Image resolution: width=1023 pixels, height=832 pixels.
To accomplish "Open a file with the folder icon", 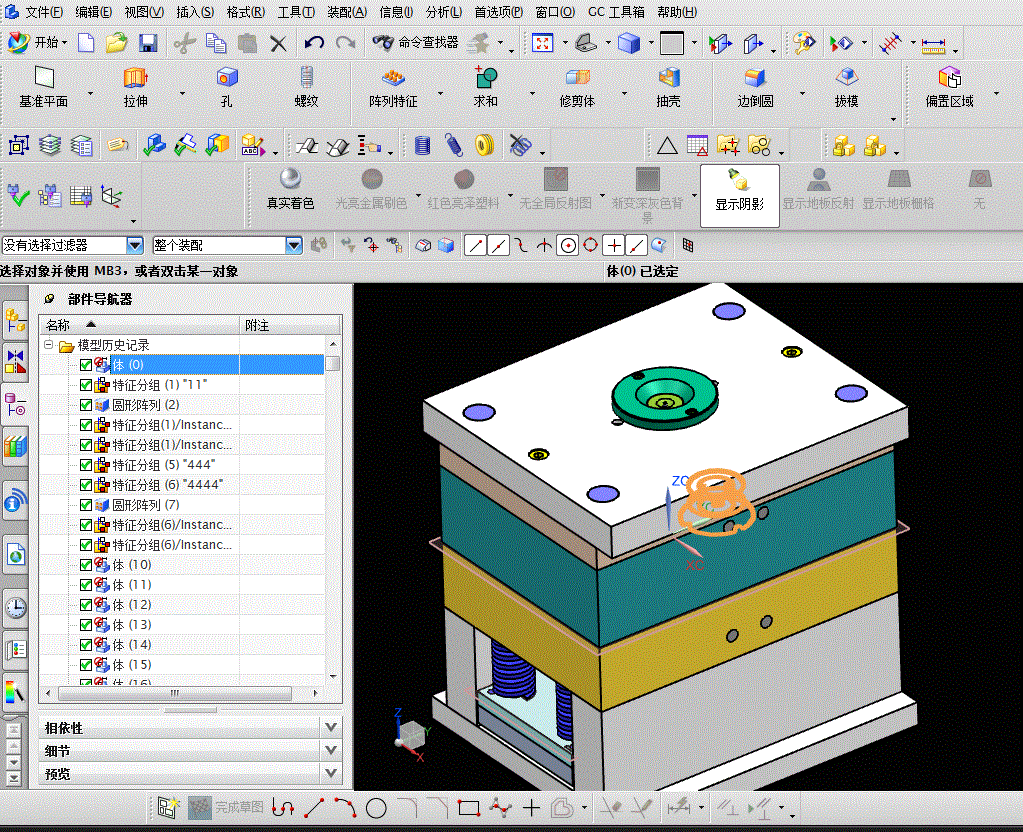I will 117,43.
